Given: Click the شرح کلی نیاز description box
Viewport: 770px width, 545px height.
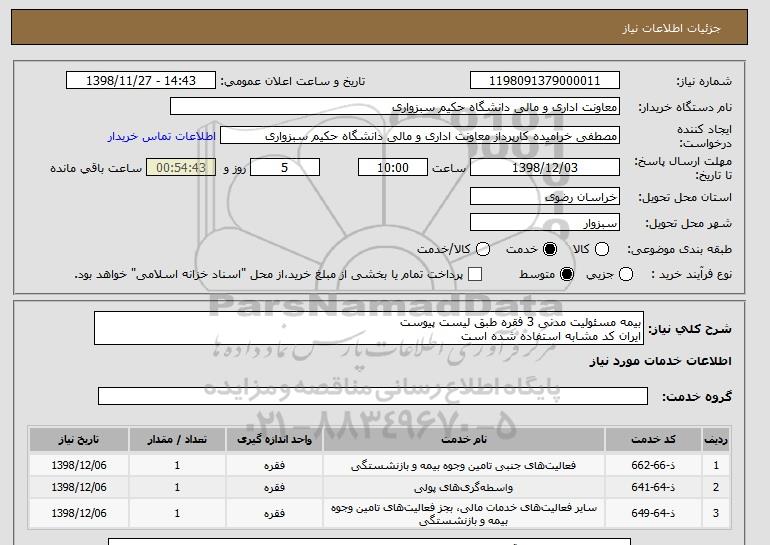Looking at the screenshot, I should tap(369, 328).
